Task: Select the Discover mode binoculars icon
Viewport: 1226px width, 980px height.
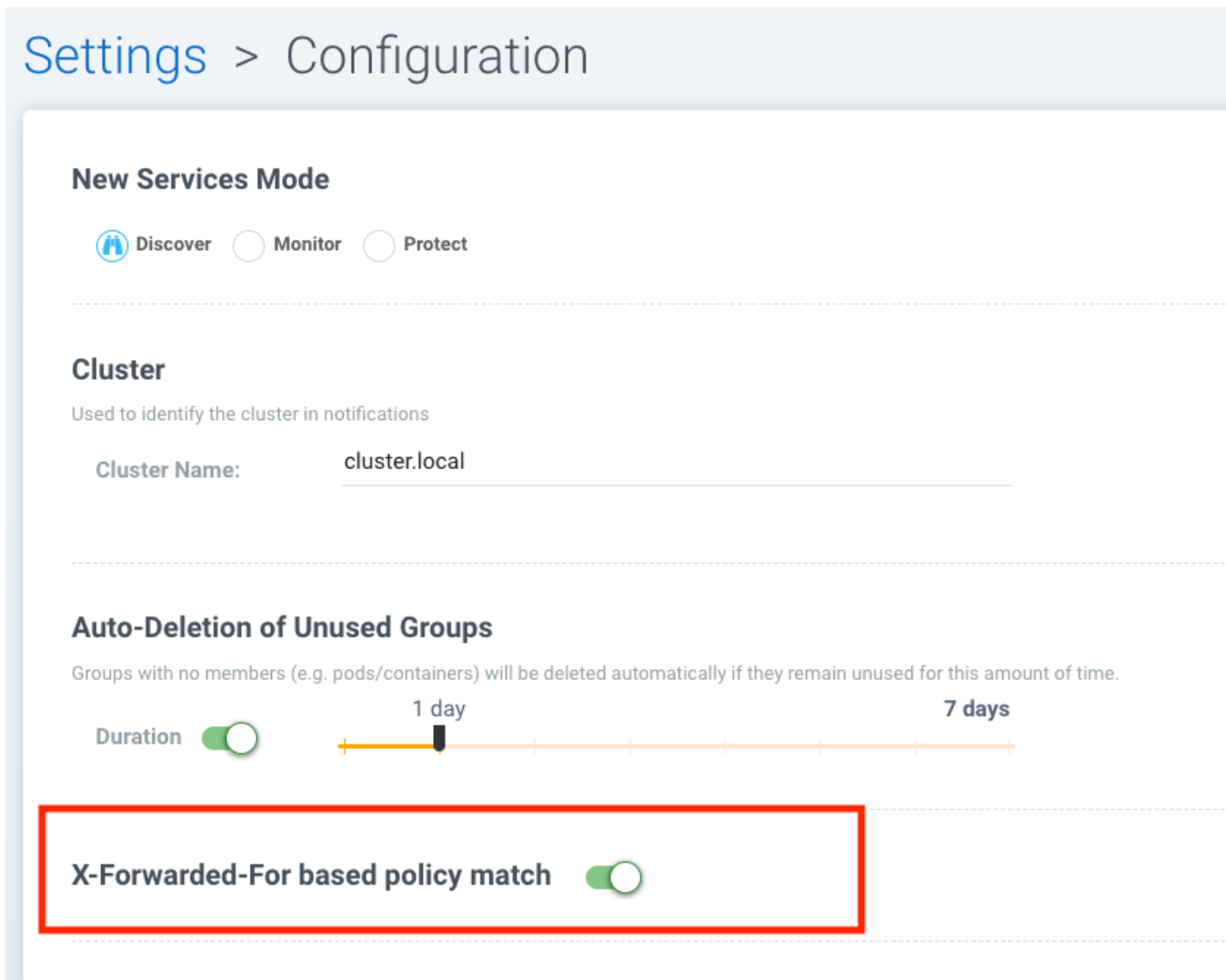Action: coord(112,245)
